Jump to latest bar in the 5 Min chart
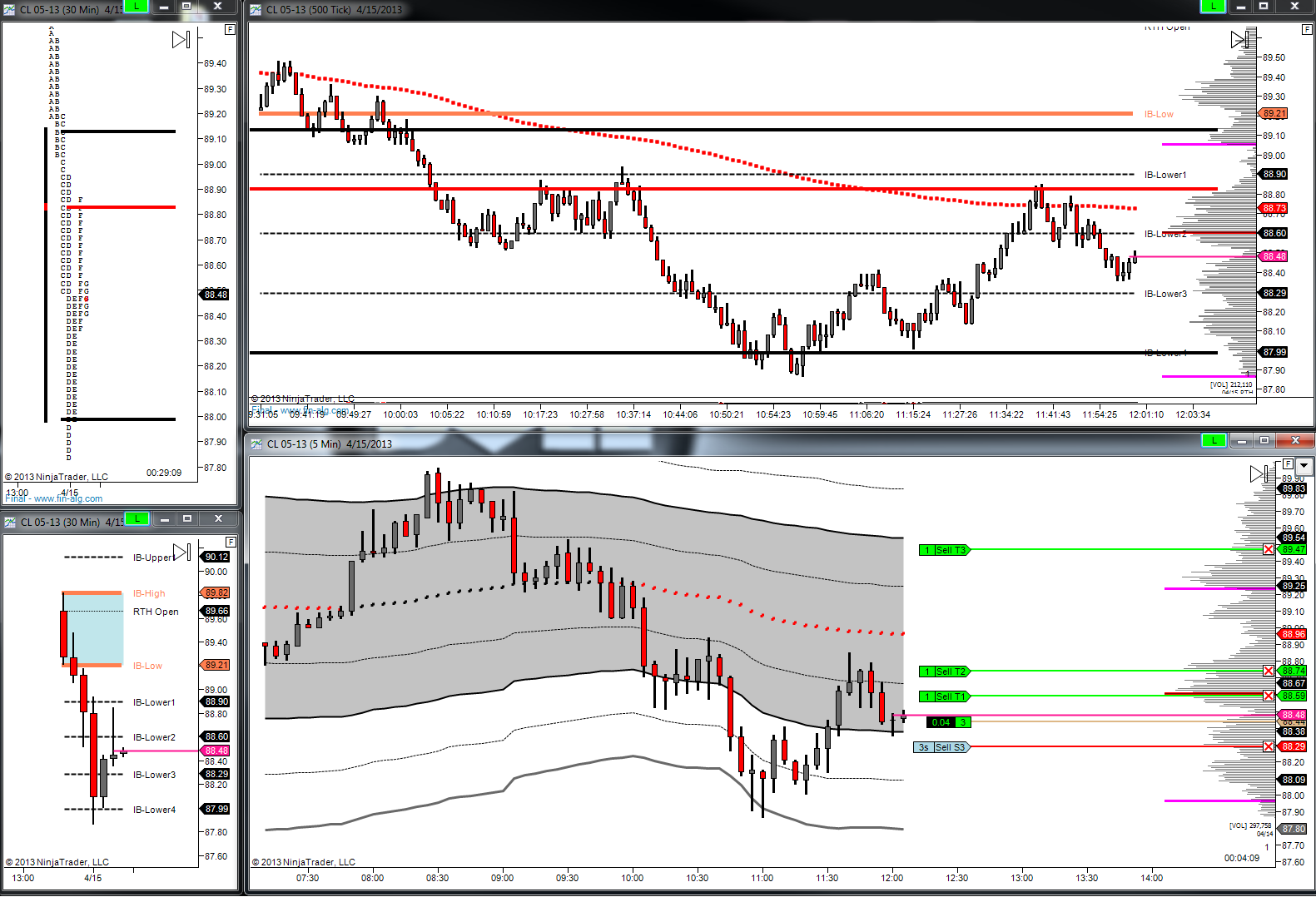The width and height of the screenshot is (1316, 897). (x=1259, y=473)
